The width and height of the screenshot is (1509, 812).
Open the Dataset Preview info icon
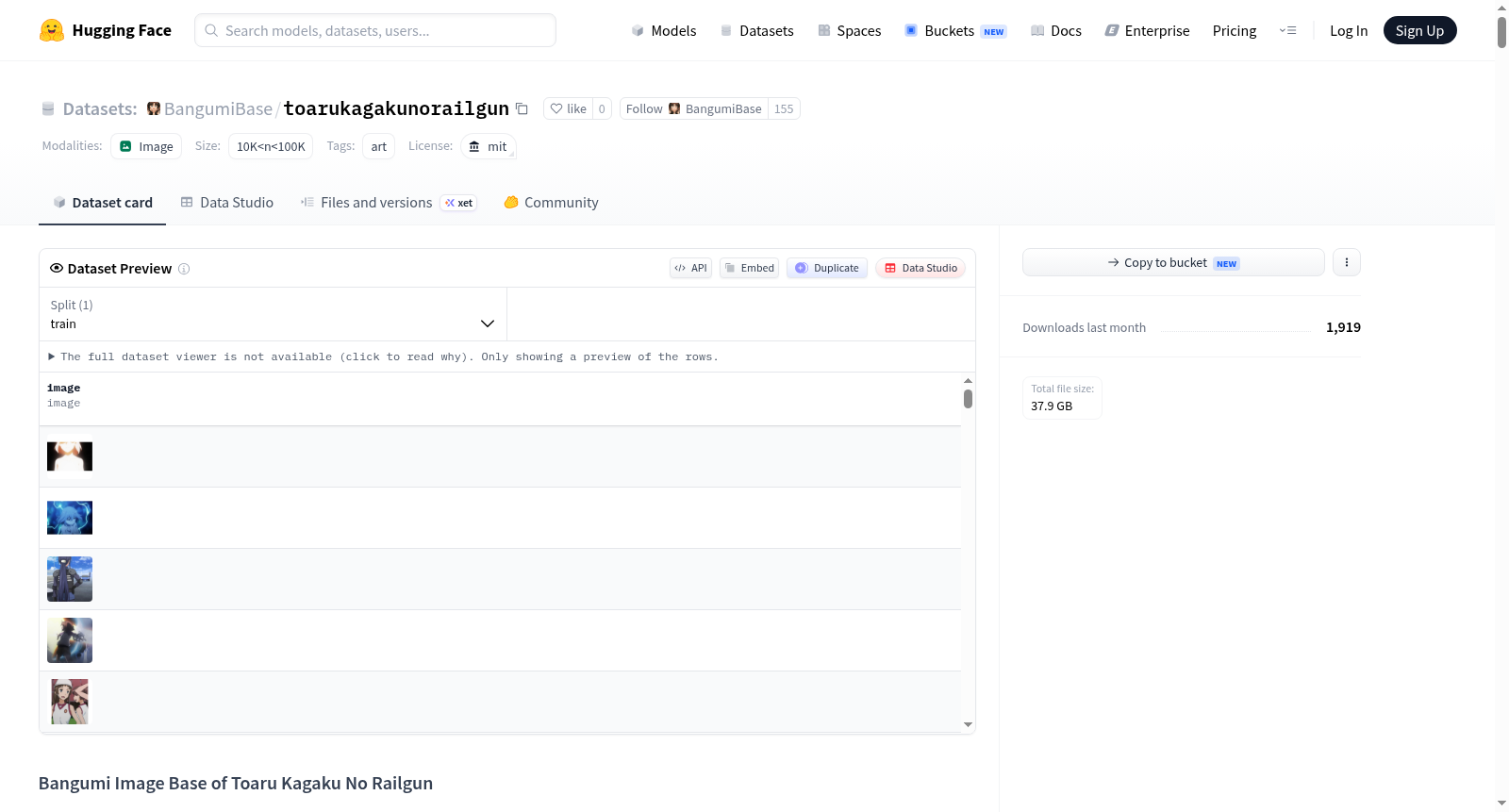184,269
